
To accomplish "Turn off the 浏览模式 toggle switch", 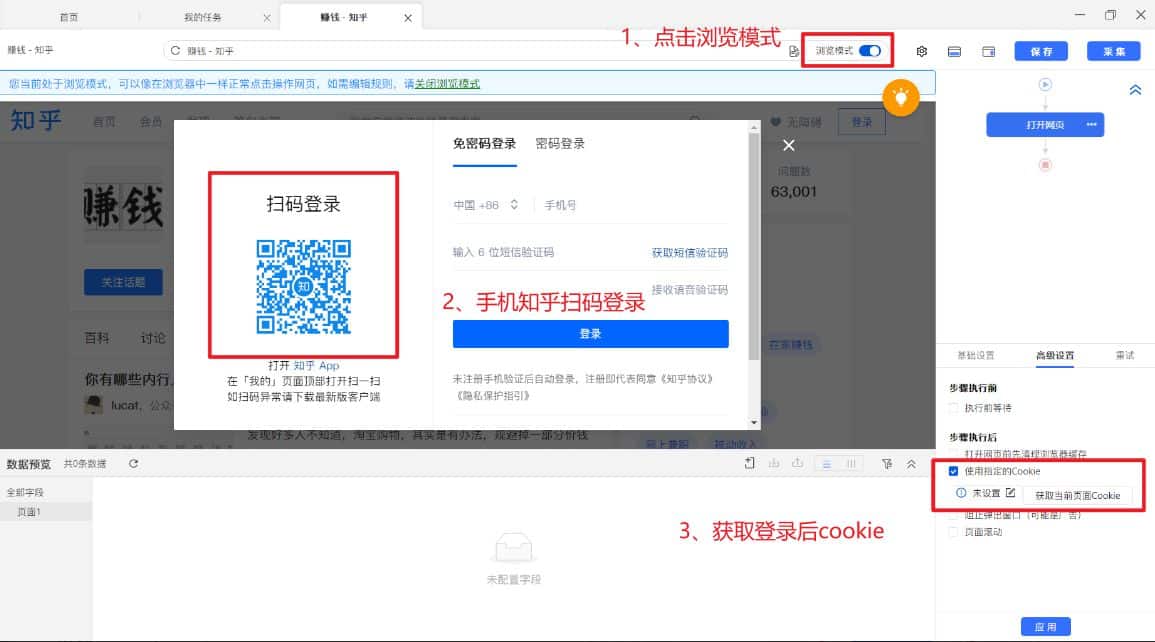I will 870,50.
